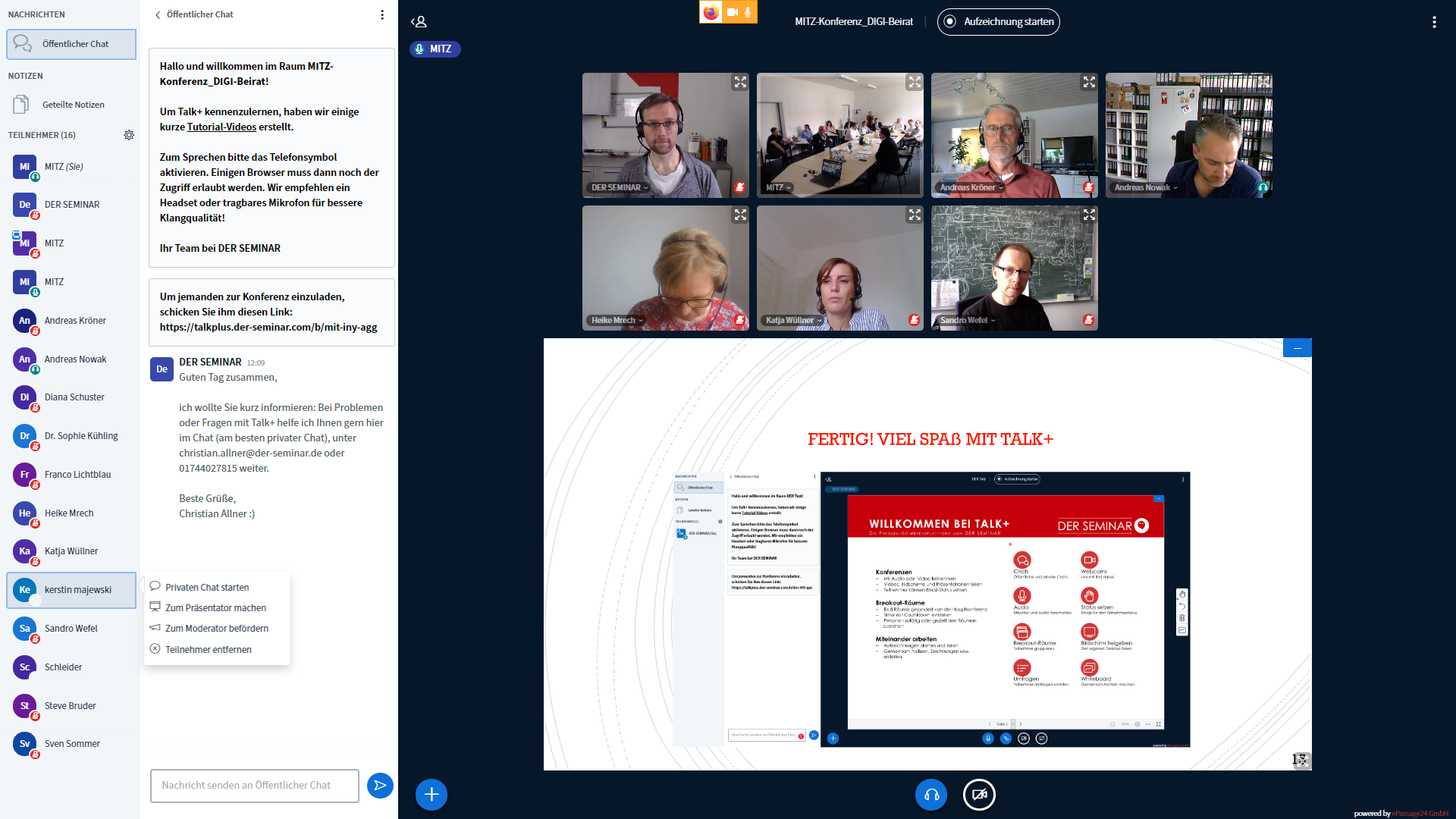Image resolution: width=1456 pixels, height=819 pixels.
Task: Select participant Andreas Nowak
Action: click(71, 359)
